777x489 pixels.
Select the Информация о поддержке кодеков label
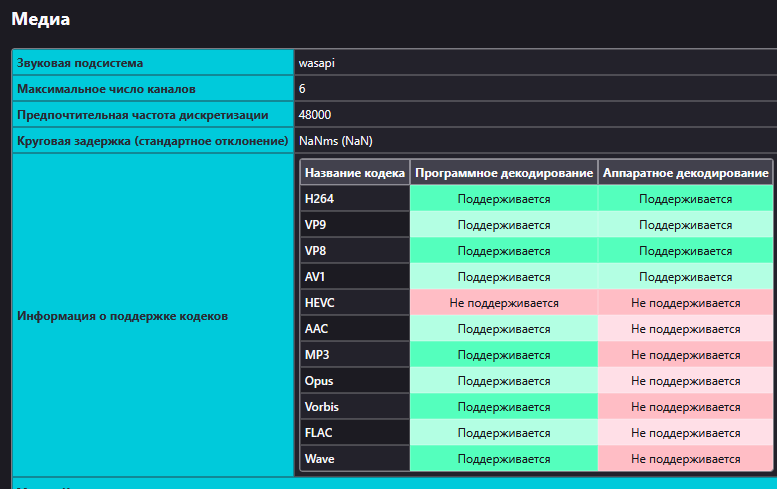click(122, 316)
